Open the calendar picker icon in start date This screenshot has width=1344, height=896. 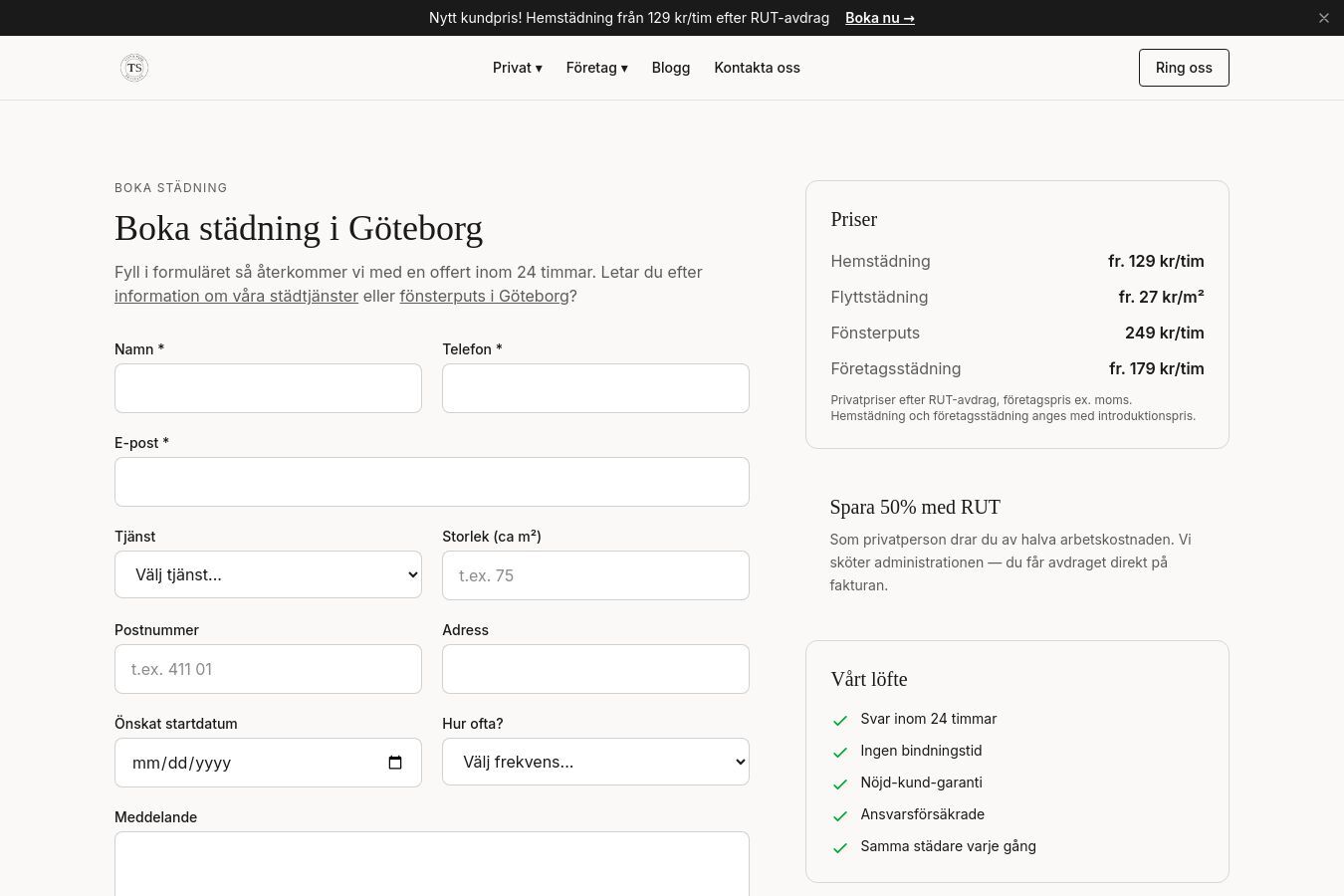(x=395, y=763)
